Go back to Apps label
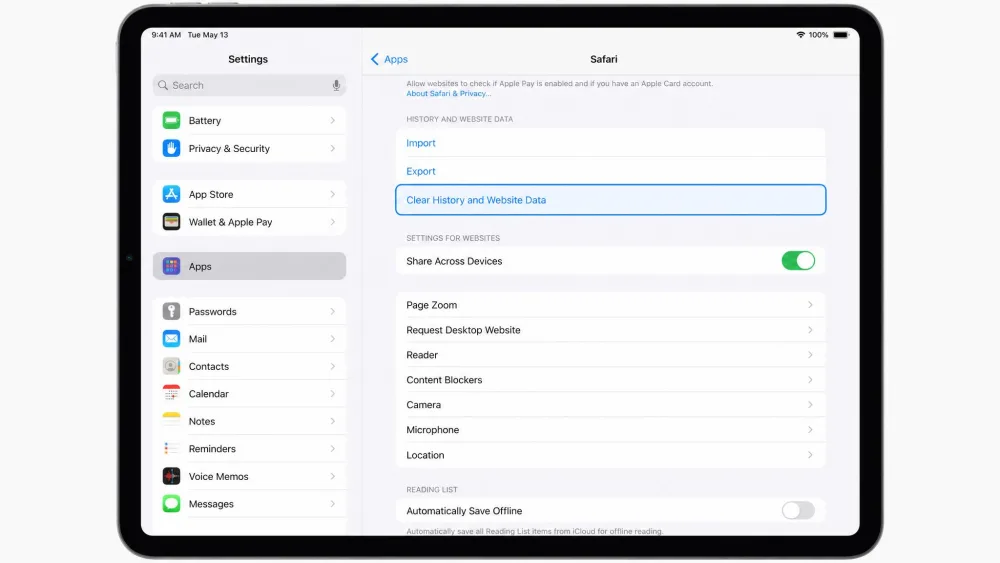Screen dimensions: 1000x563 point(395,59)
